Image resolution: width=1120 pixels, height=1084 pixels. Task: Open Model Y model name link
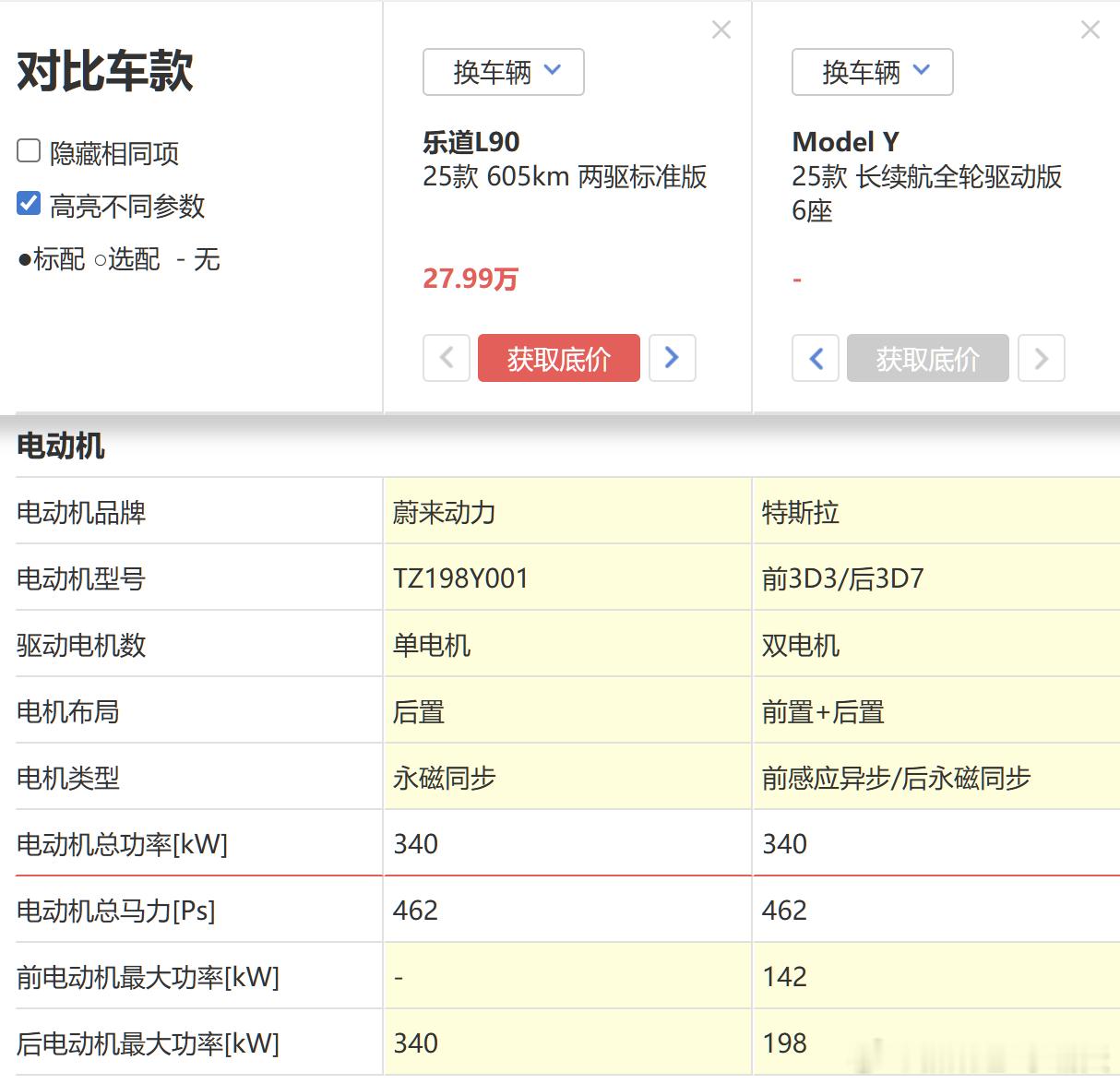846,142
